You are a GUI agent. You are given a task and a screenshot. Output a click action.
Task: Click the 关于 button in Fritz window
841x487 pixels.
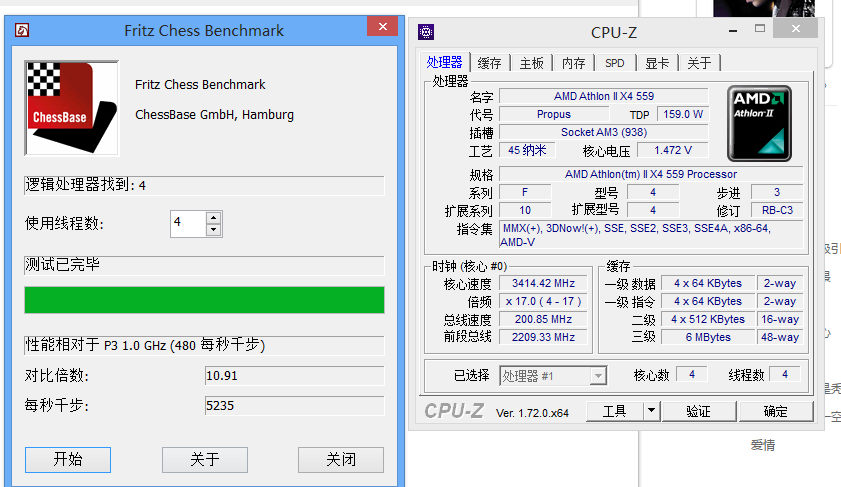[205, 460]
